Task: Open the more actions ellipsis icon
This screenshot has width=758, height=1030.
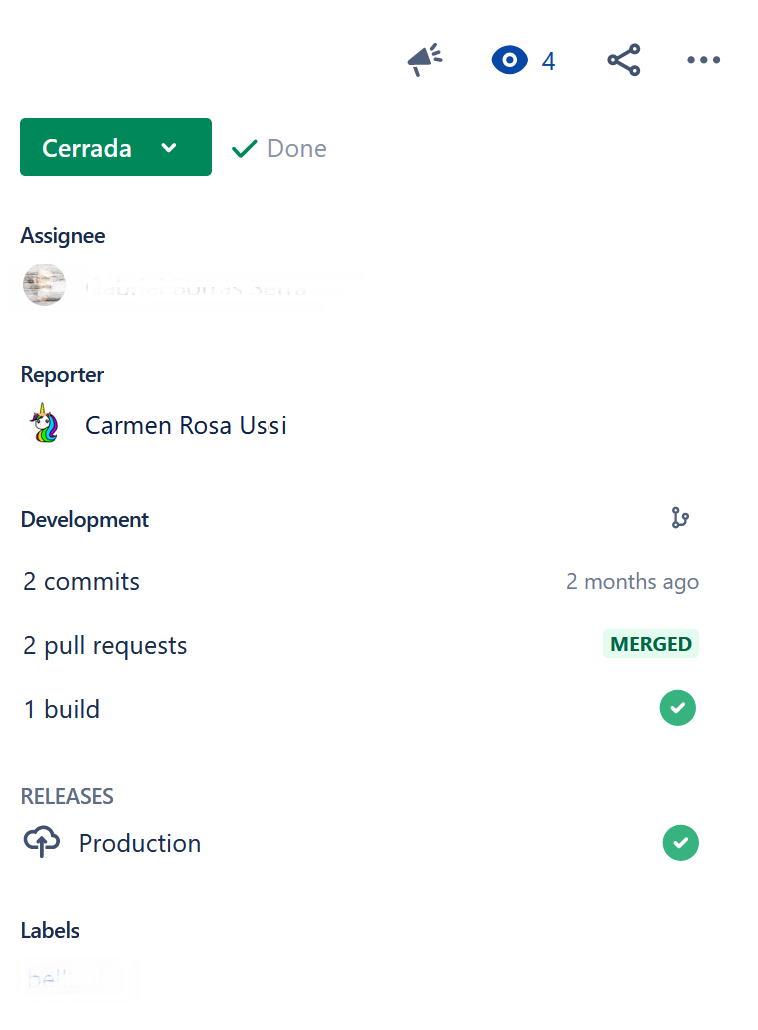Action: pos(703,60)
